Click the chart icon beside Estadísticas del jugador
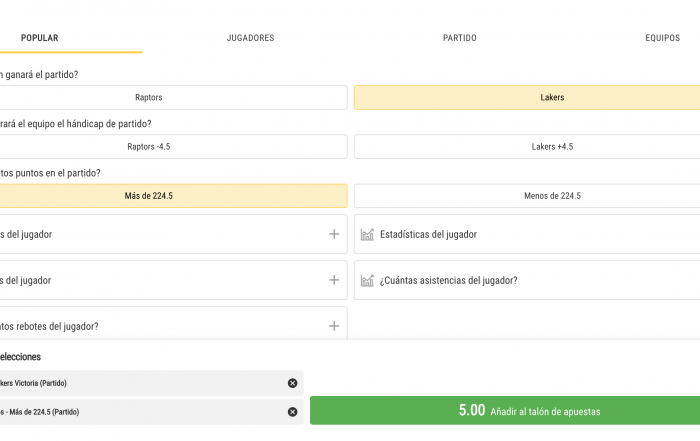700x441 pixels. pos(367,234)
